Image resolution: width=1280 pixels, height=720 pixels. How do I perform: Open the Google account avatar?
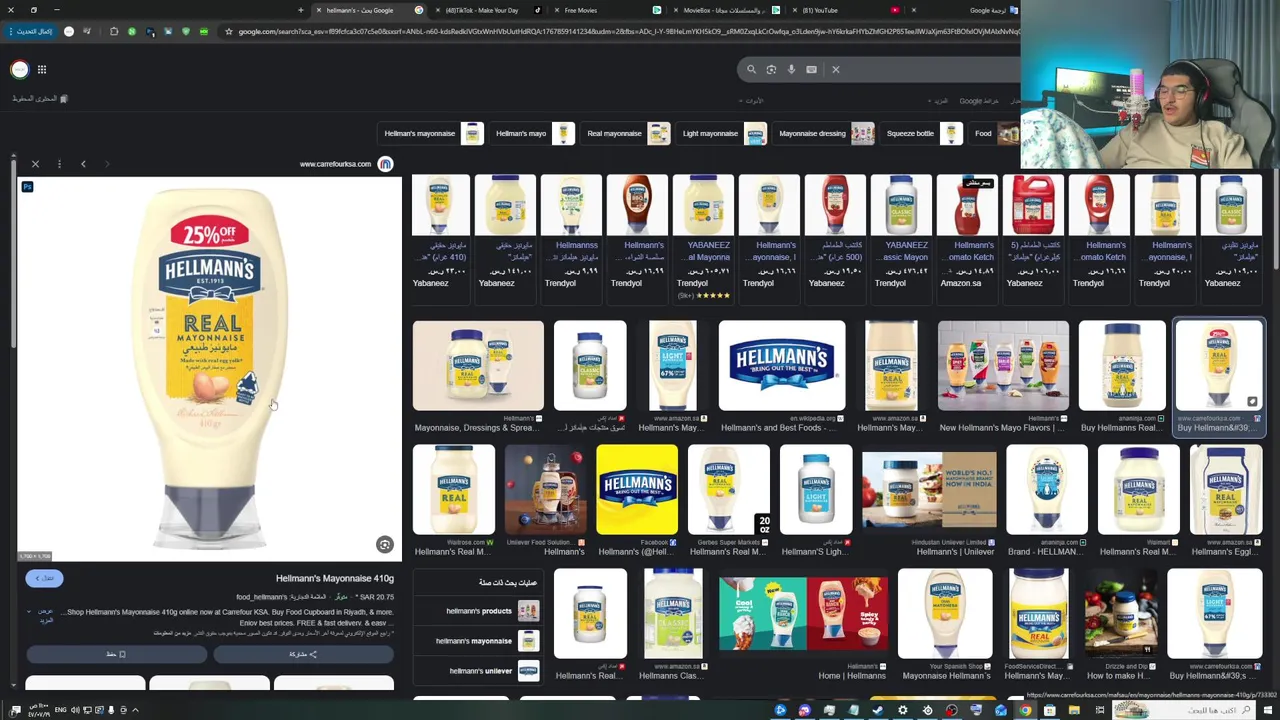[19, 70]
